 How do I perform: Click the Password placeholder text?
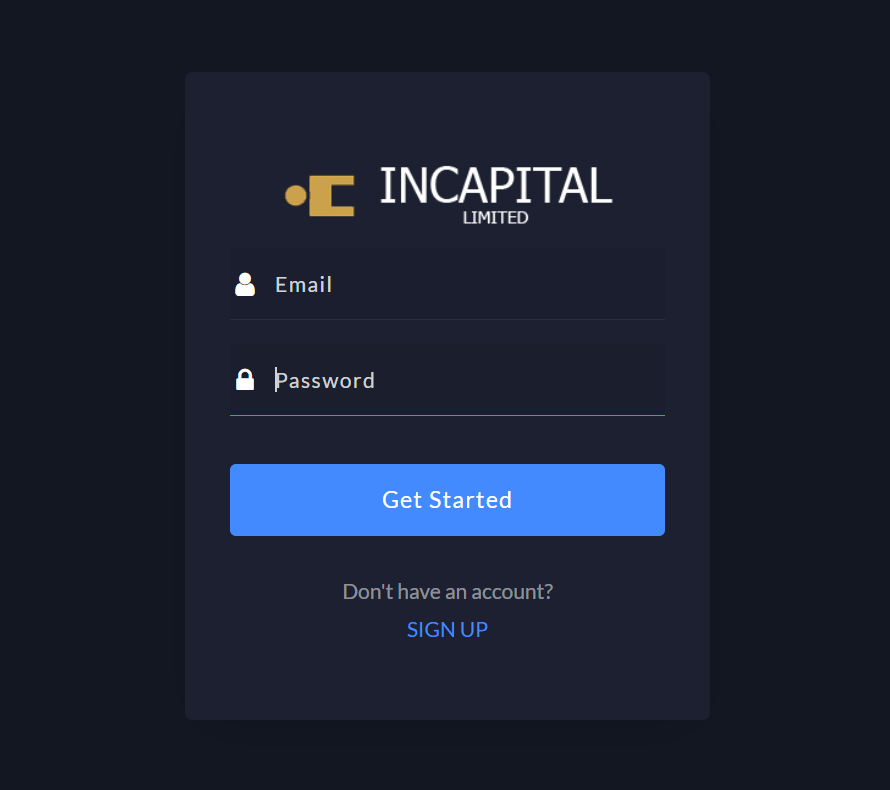(x=325, y=381)
